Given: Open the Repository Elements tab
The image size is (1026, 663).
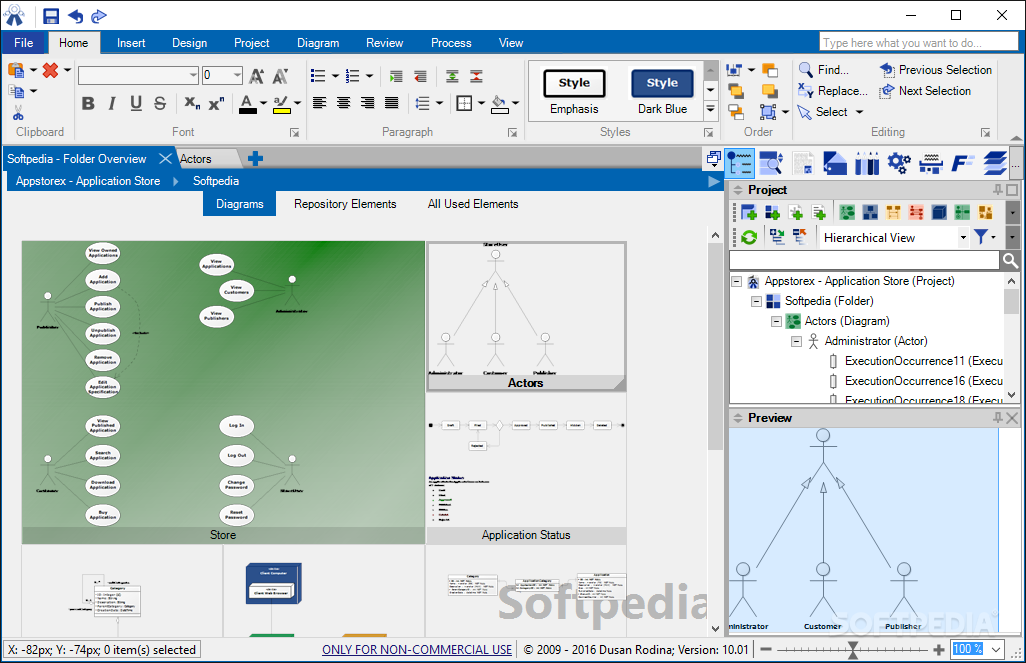Looking at the screenshot, I should tap(345, 204).
